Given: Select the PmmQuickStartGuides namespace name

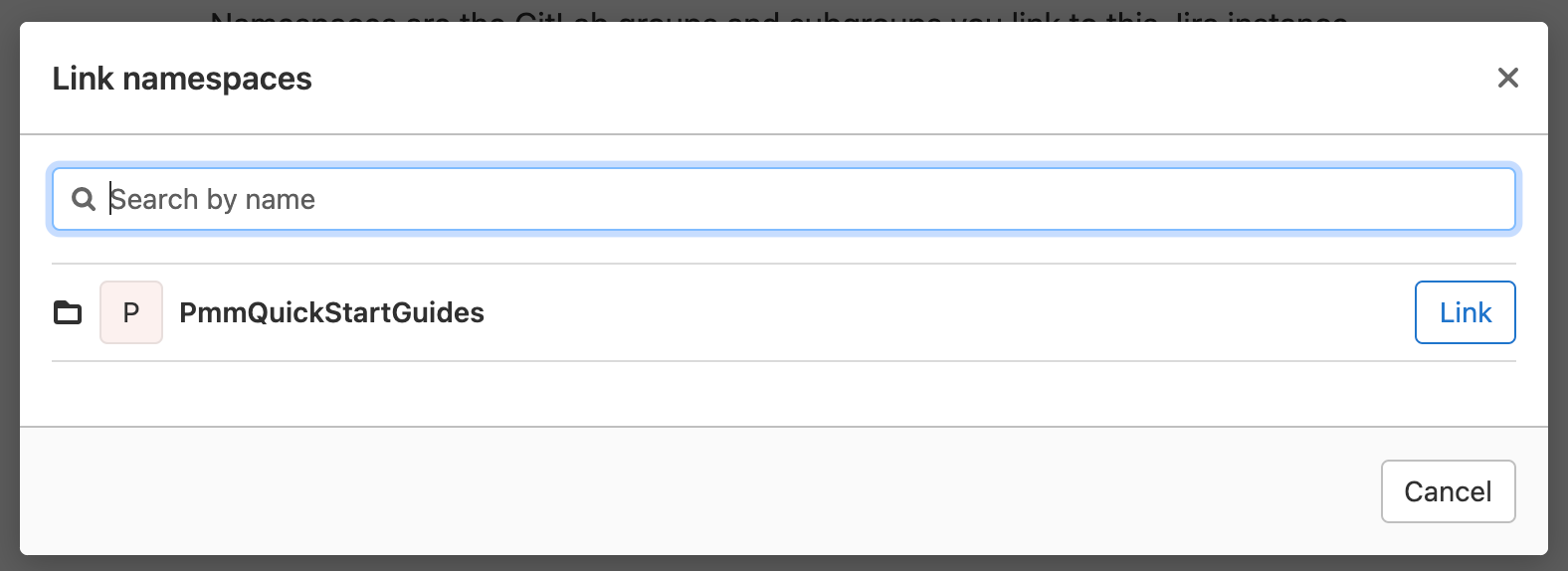Looking at the screenshot, I should point(331,312).
